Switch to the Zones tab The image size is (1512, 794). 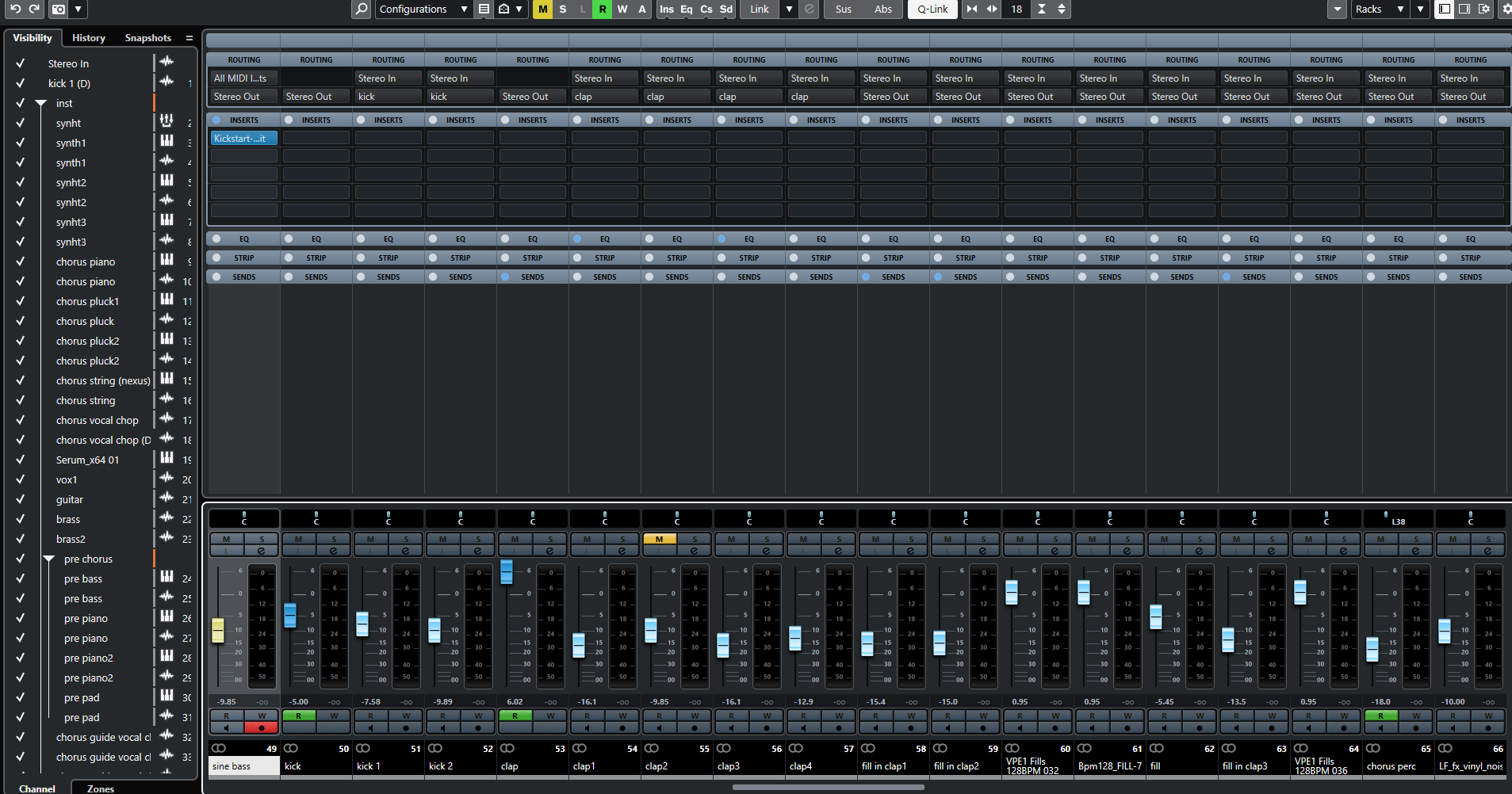tap(101, 788)
